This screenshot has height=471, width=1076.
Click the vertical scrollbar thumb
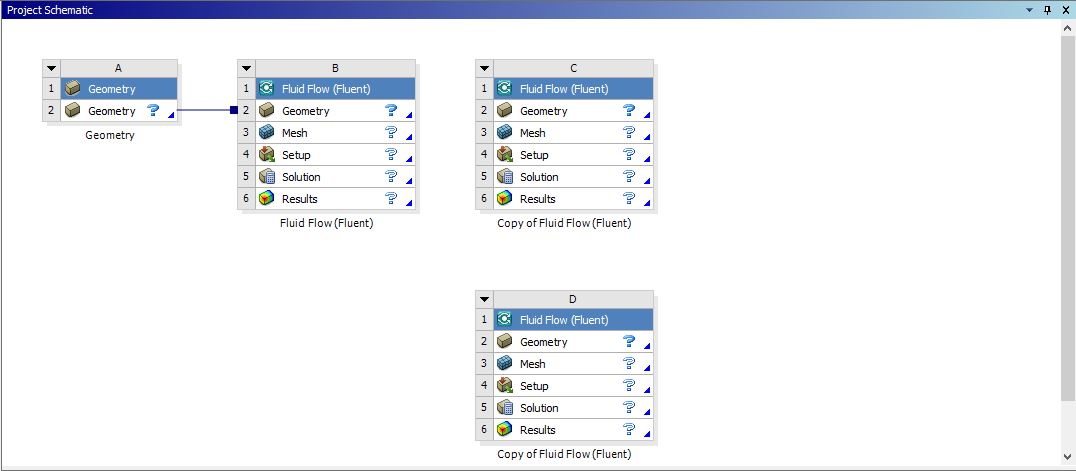click(x=1067, y=218)
